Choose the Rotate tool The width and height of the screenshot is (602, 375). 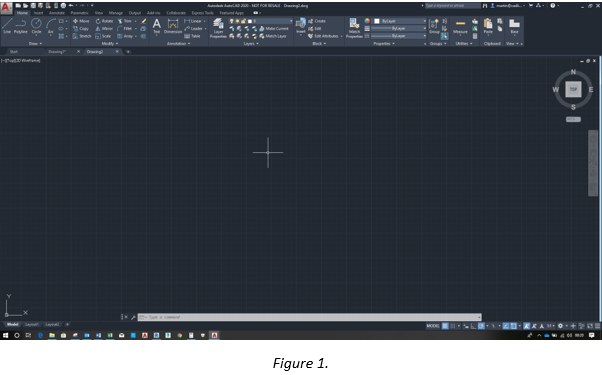click(104, 21)
